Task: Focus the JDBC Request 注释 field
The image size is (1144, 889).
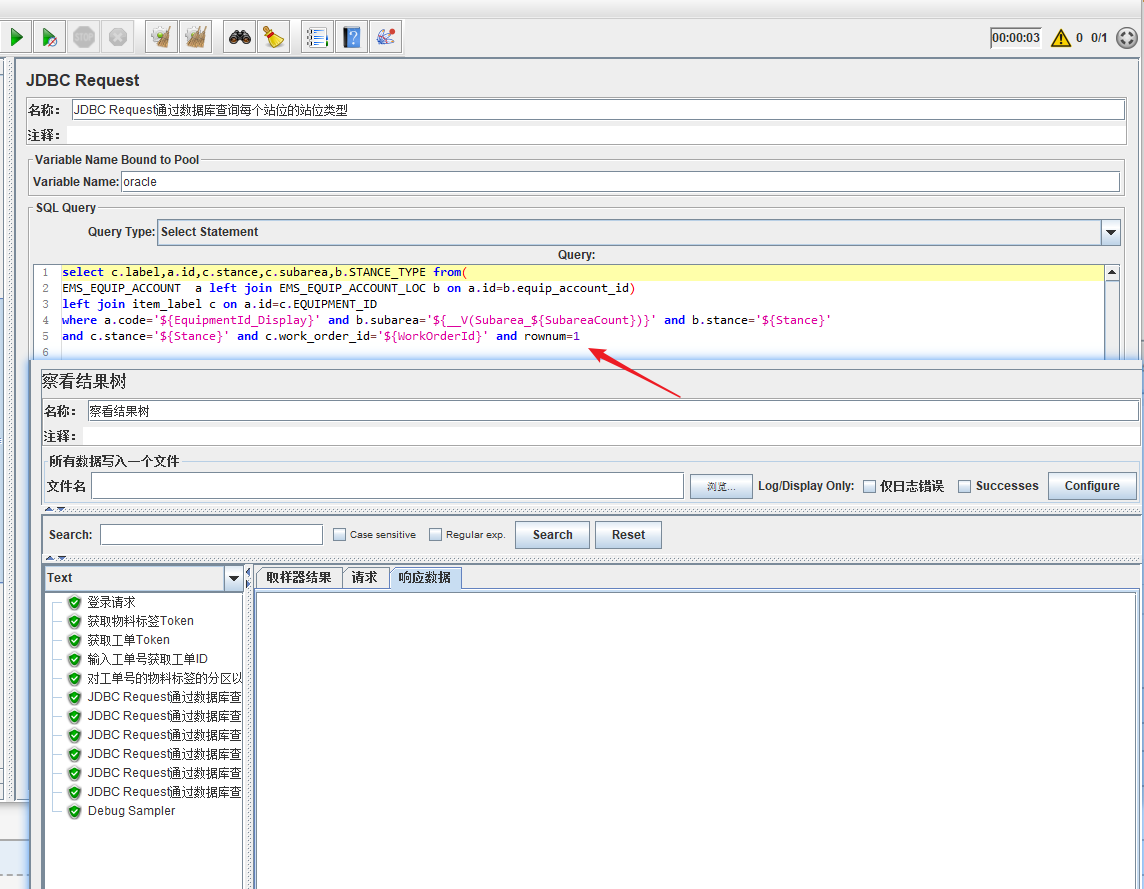Action: click(595, 135)
